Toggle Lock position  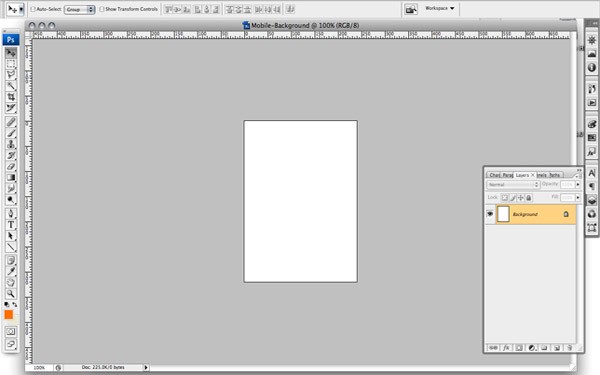pyautogui.click(x=520, y=197)
